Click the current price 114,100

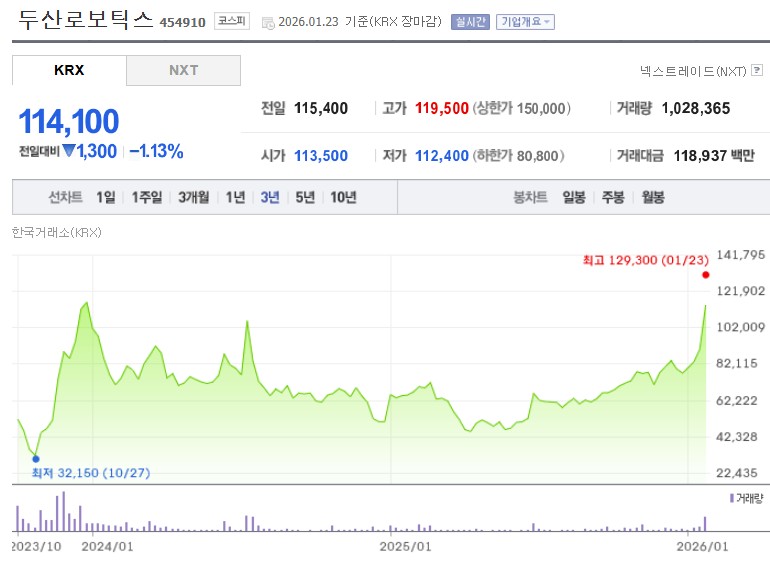69,121
